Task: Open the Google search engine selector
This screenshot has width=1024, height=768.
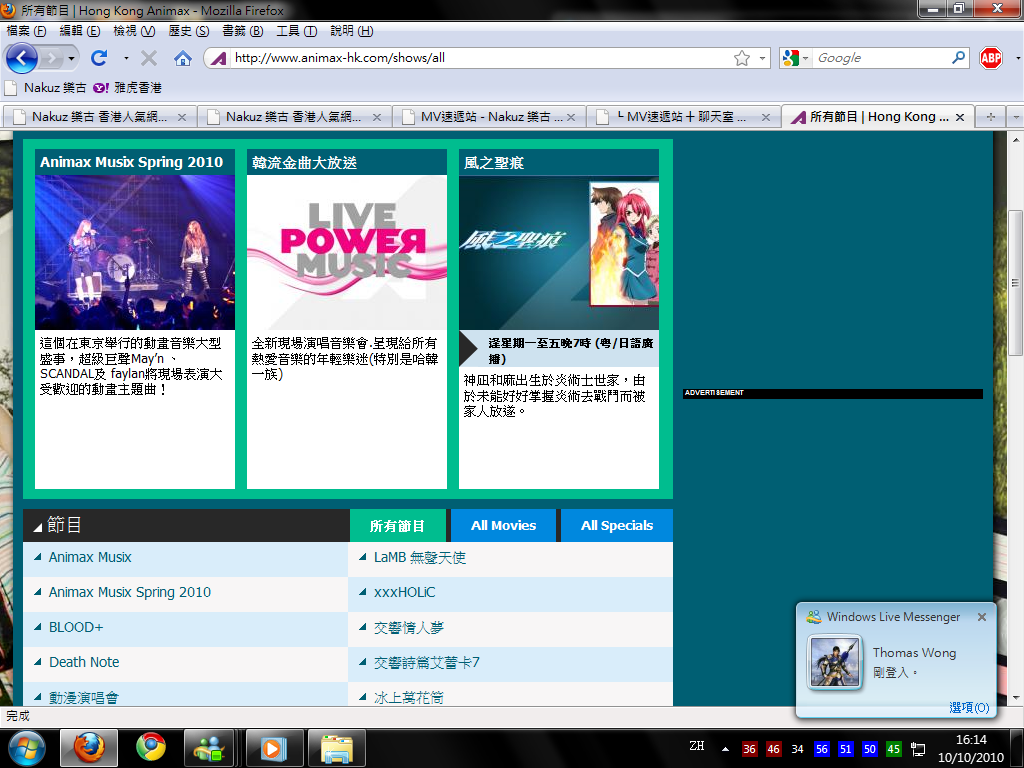Action: [795, 58]
